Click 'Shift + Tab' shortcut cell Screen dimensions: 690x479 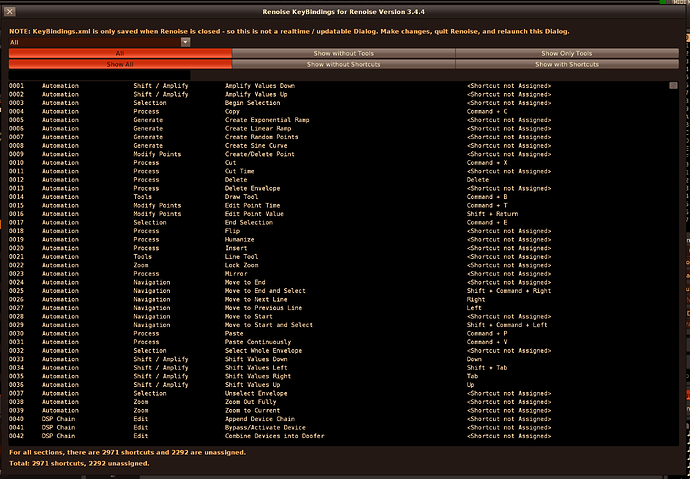(487, 368)
